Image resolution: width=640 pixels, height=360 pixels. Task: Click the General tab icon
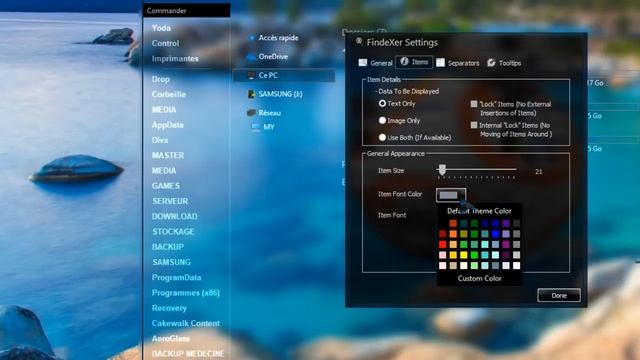(363, 62)
